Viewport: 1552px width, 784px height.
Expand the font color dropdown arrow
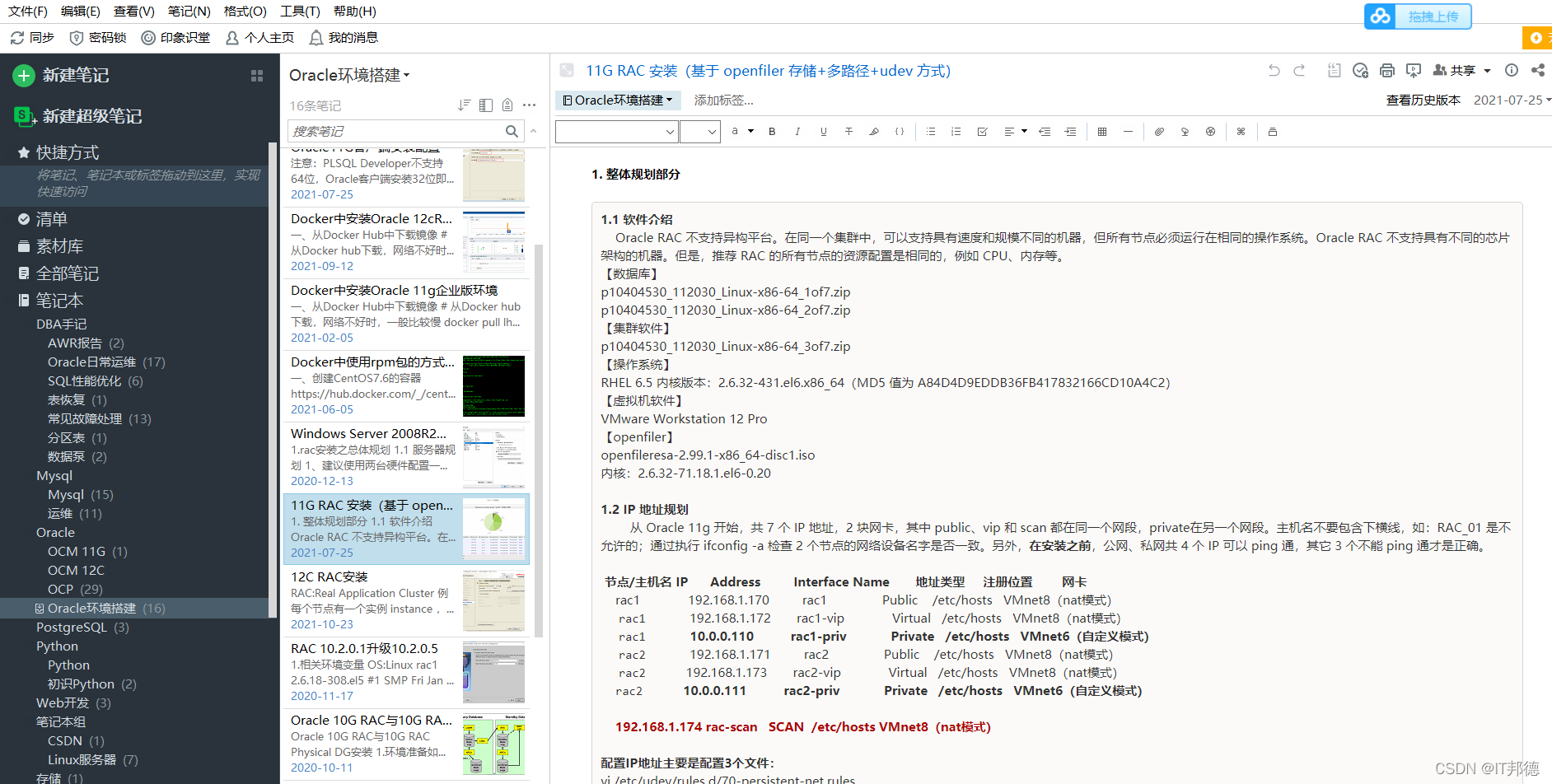click(751, 132)
